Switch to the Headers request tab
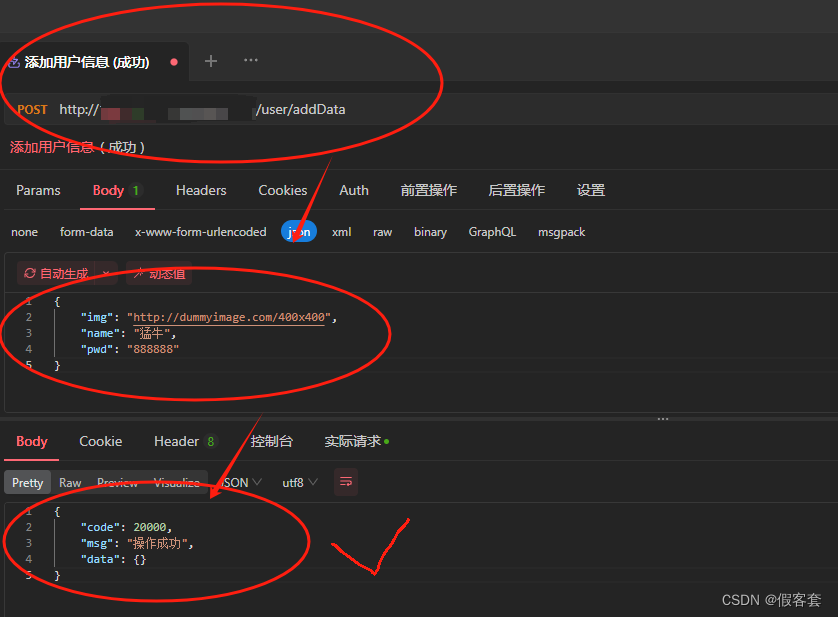The image size is (838, 617). tap(200, 190)
